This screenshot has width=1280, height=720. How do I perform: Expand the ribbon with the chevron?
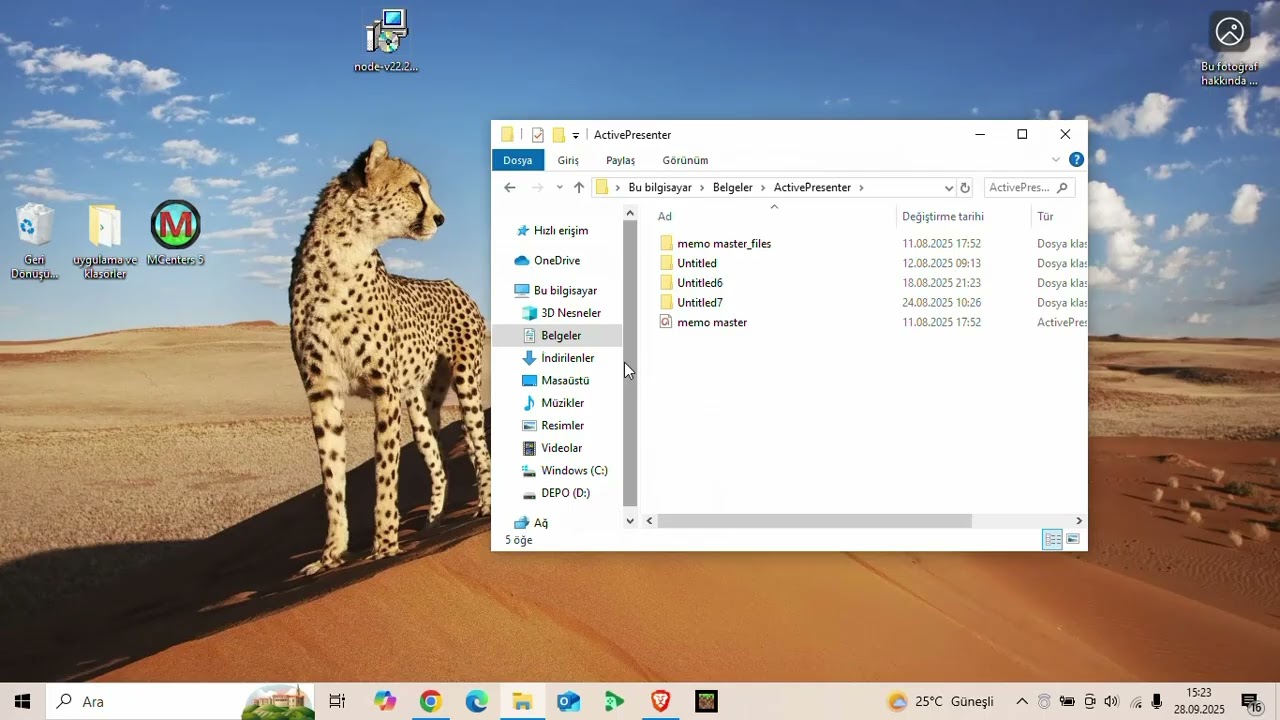coord(1056,160)
